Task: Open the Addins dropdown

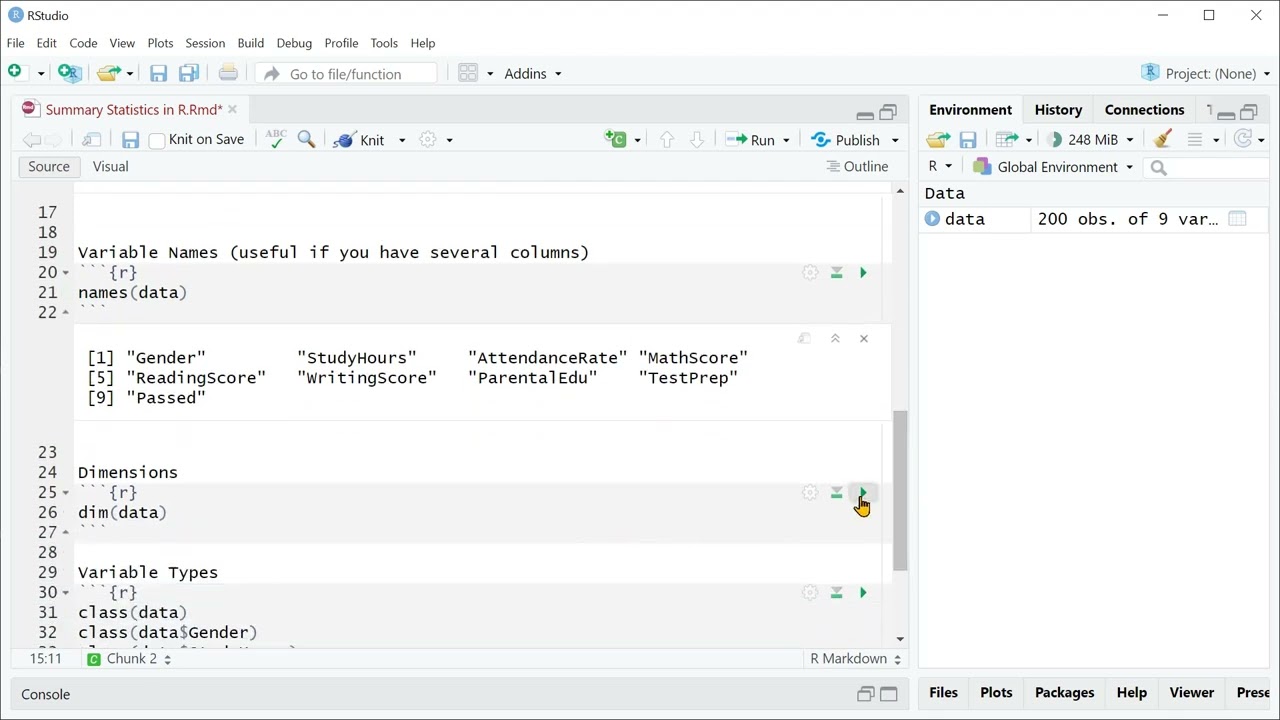Action: tap(533, 73)
